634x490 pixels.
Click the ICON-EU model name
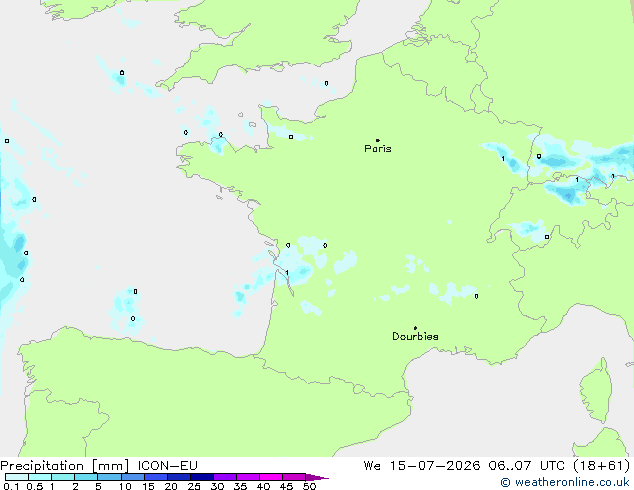click(x=167, y=466)
